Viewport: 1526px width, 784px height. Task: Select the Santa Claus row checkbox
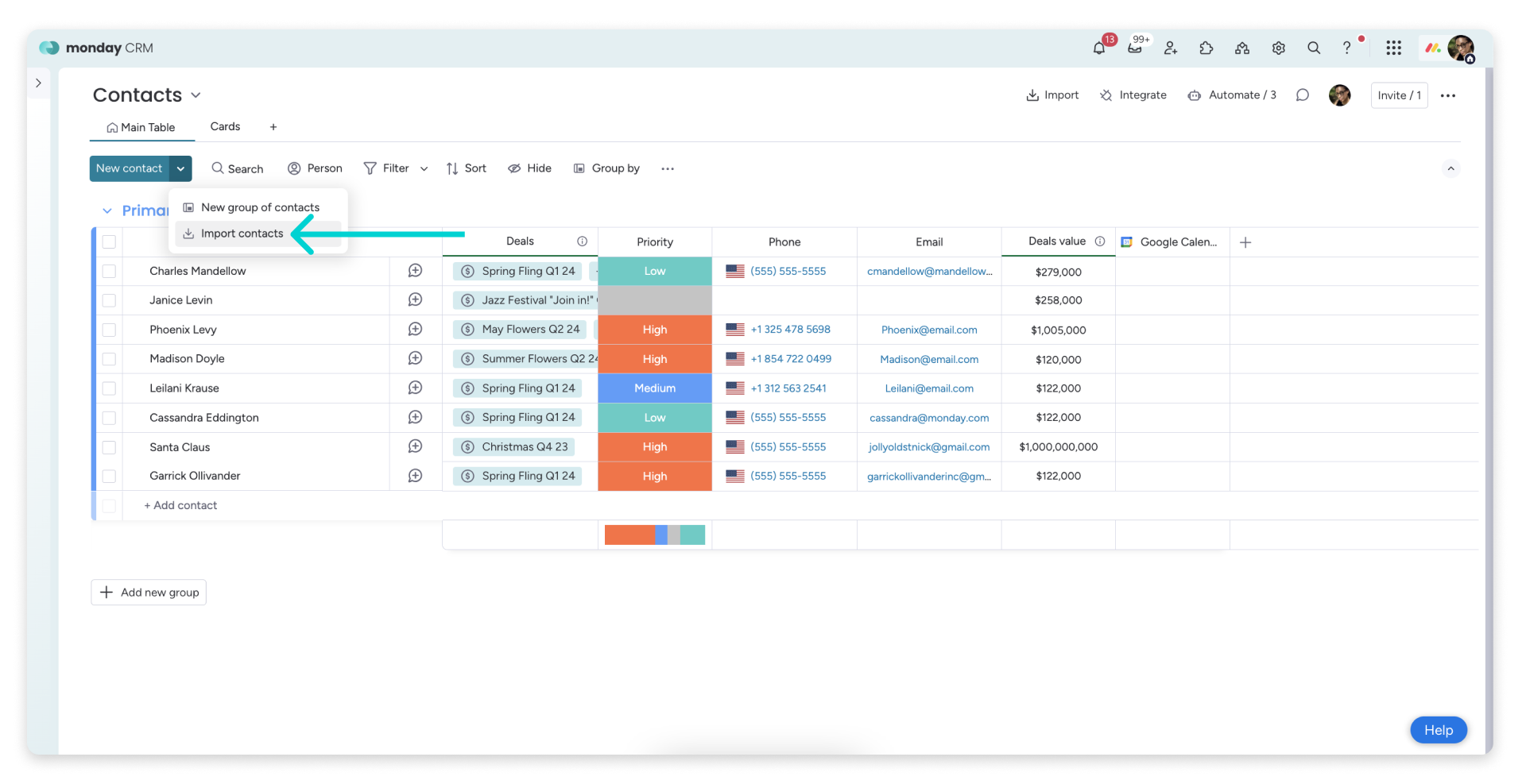(109, 447)
